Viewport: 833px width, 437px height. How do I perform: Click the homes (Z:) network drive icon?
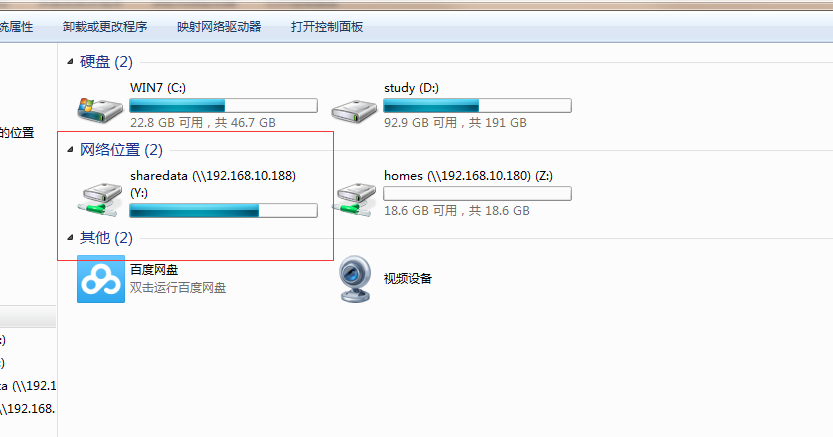point(354,199)
